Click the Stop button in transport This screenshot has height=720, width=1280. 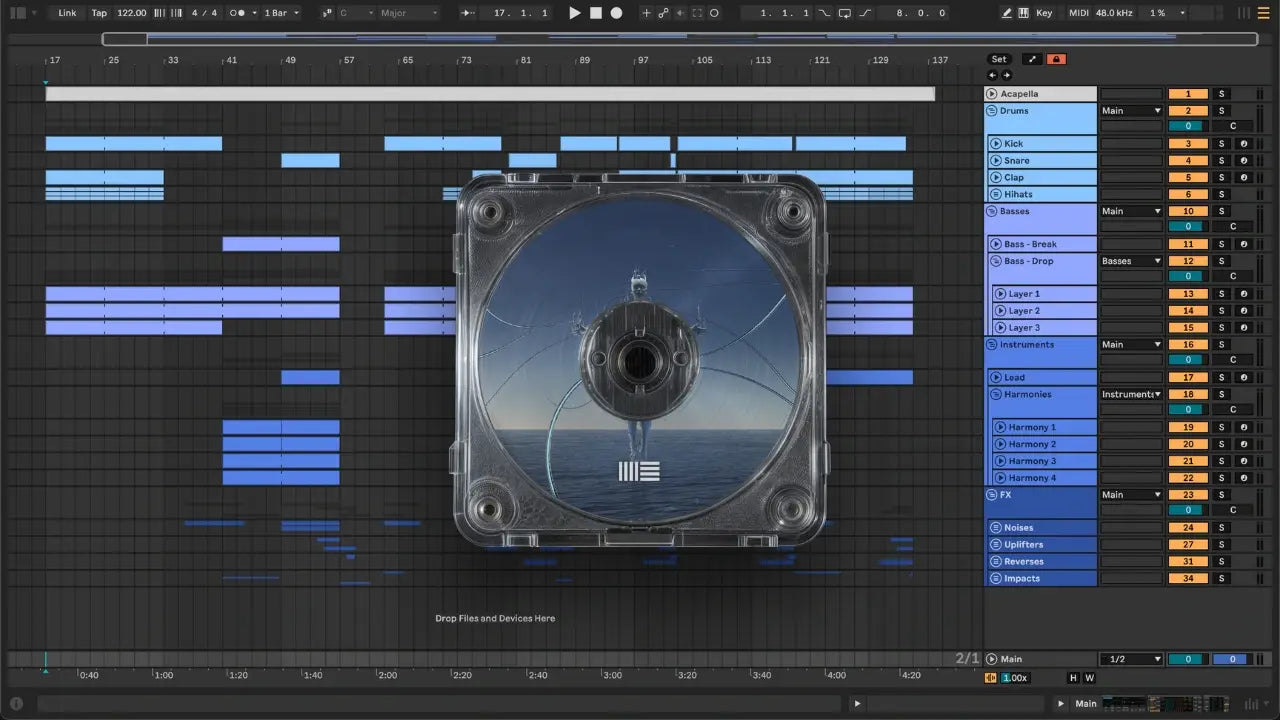pyautogui.click(x=595, y=13)
